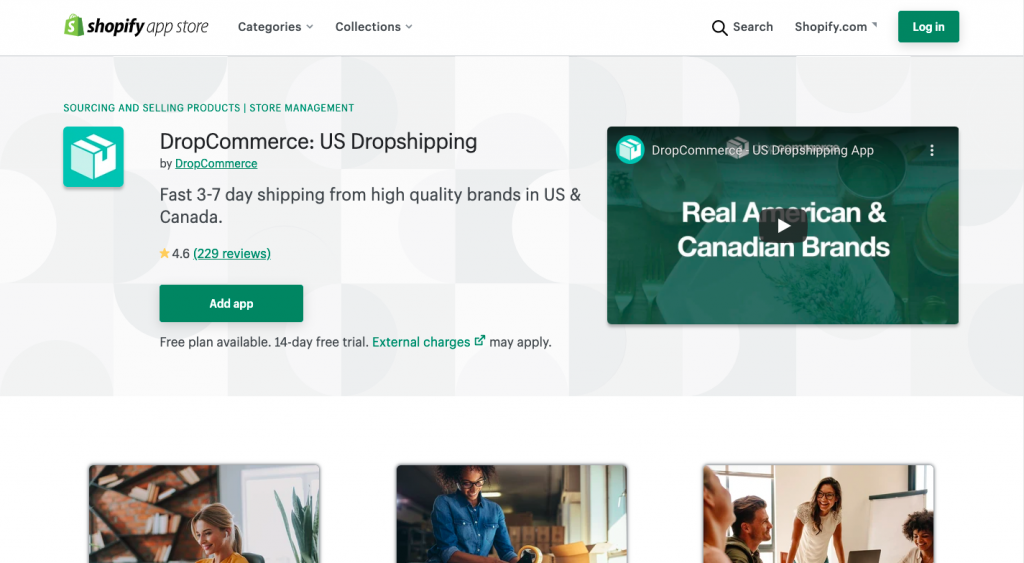Screen dimensions: 1024x563
Task: Open the 229 reviews link
Action: (x=232, y=253)
